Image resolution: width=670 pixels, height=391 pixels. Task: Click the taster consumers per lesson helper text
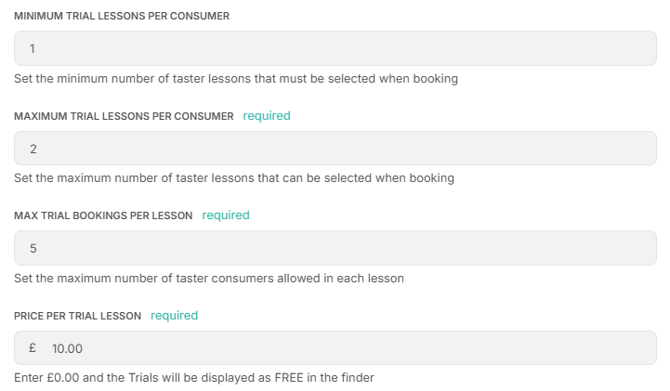209,278
